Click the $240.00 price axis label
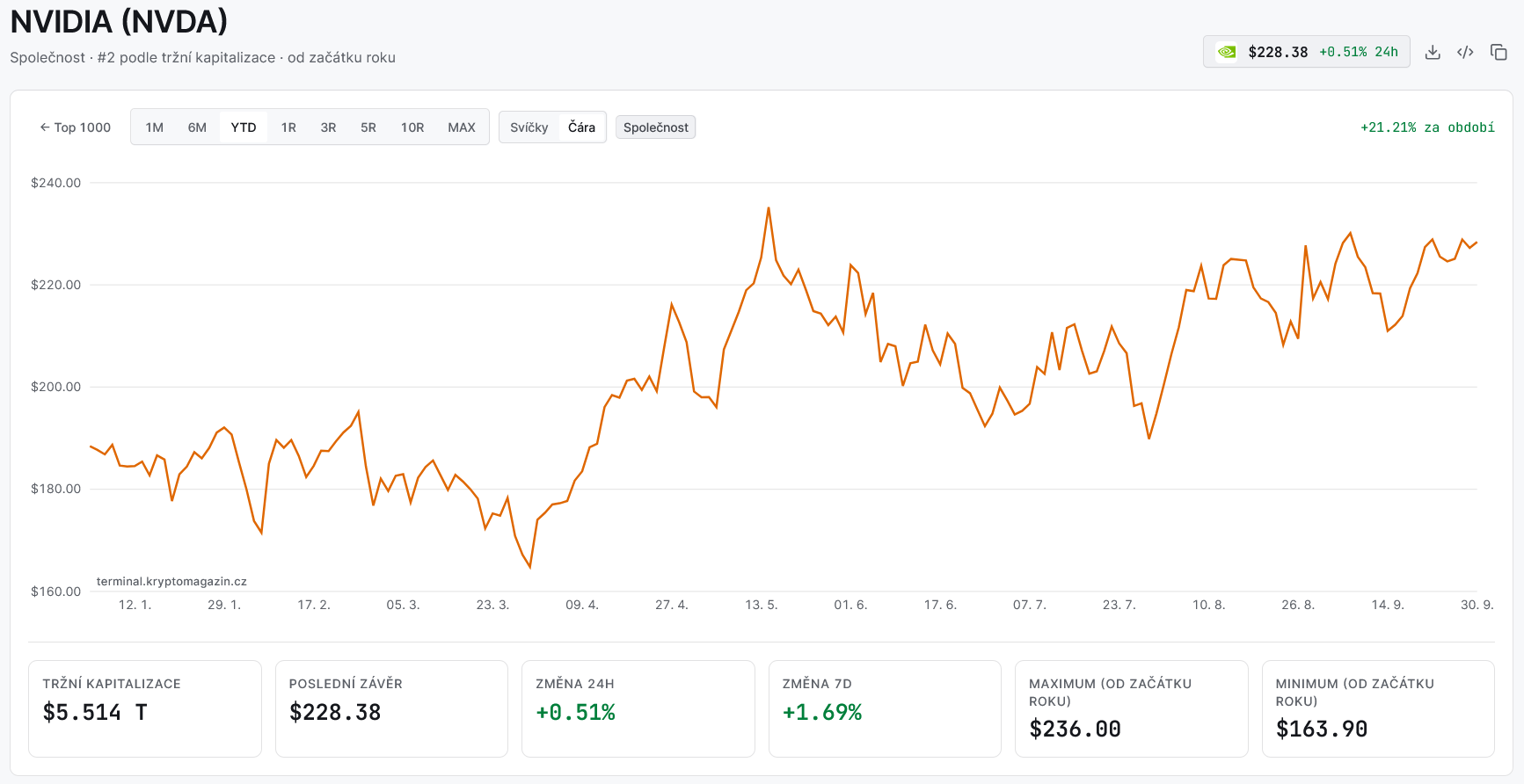This screenshot has width=1524, height=784. (x=55, y=183)
